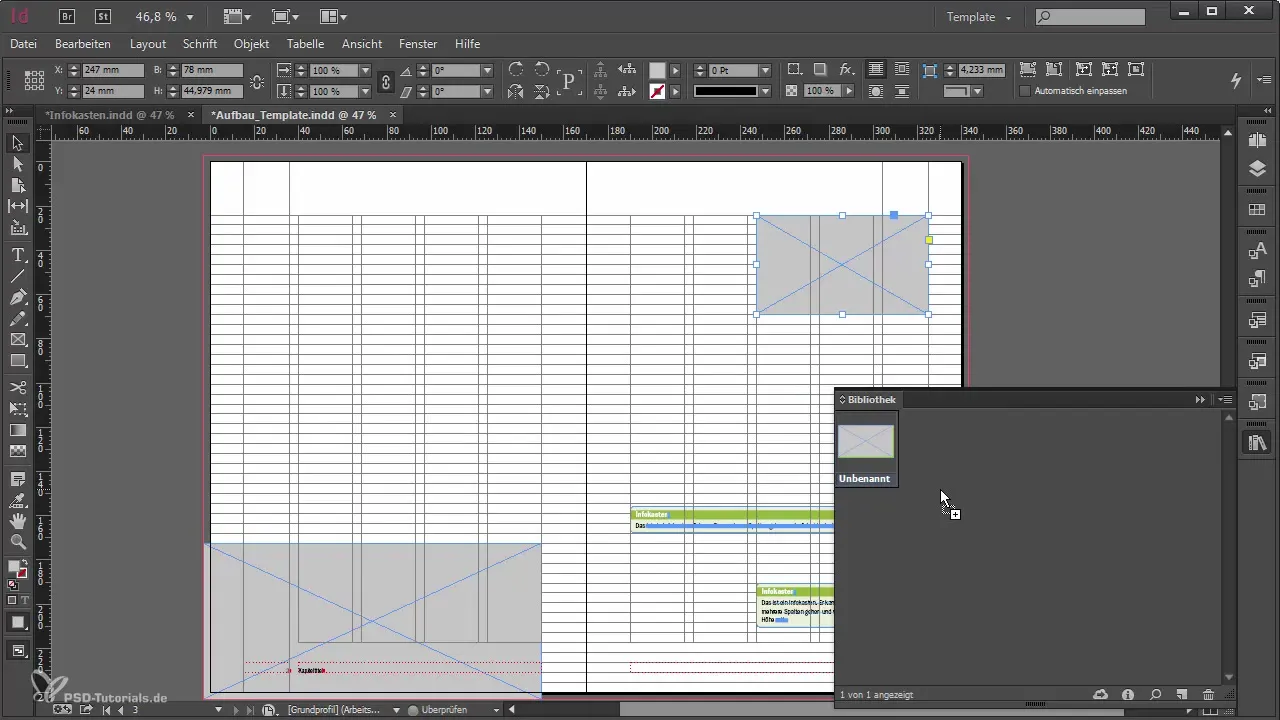Toggle formatting affects text button
This screenshot has height=720, width=1280.
click(x=23, y=600)
